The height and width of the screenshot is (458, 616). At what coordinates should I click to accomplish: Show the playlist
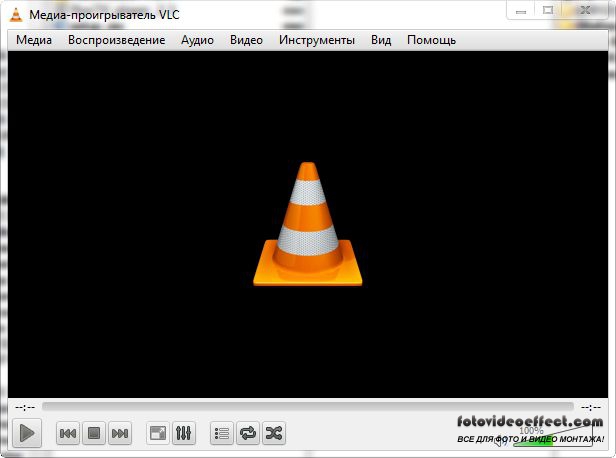point(222,433)
